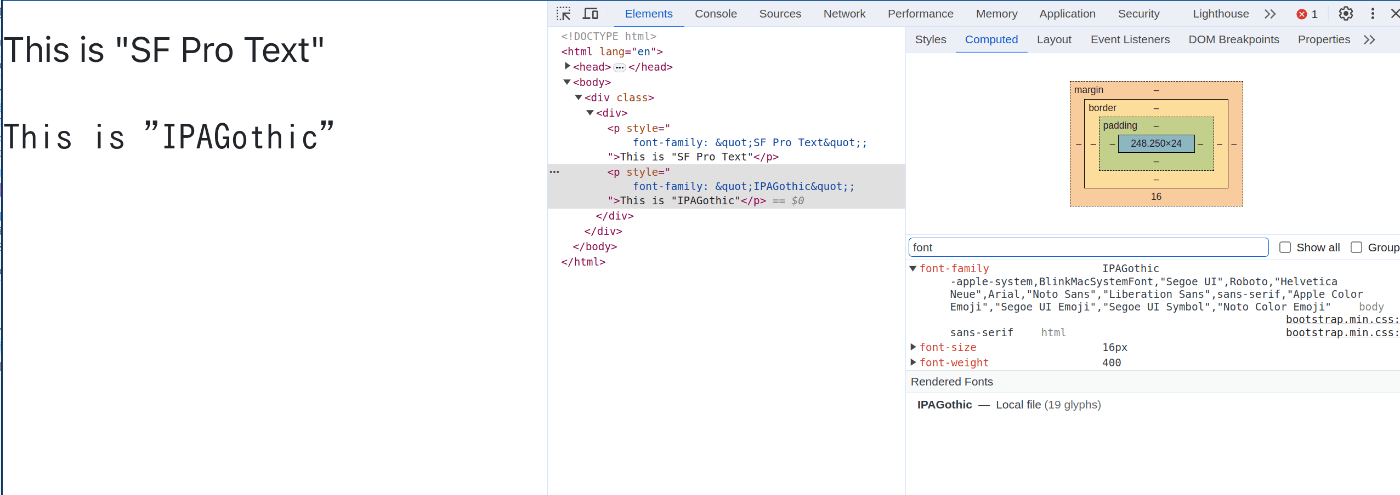Select the IPAGothic paragraph node text
The width and height of the screenshot is (1400, 495).
679,201
